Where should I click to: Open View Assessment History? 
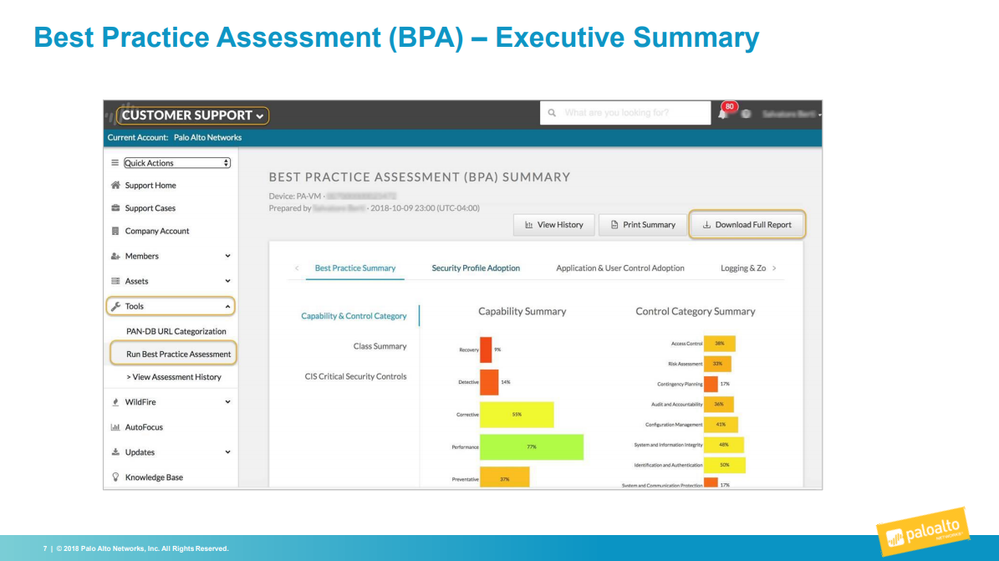(174, 377)
